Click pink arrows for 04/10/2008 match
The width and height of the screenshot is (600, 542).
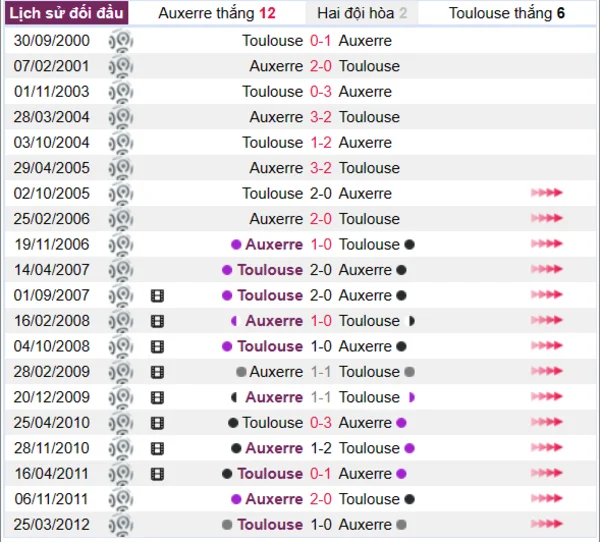(x=546, y=346)
